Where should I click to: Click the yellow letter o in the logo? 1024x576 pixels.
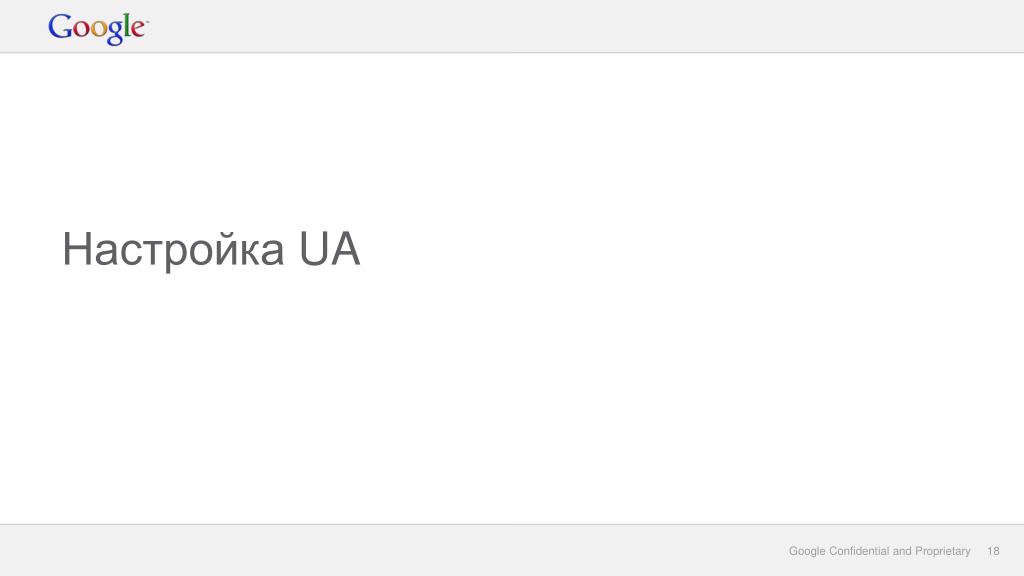coord(98,29)
